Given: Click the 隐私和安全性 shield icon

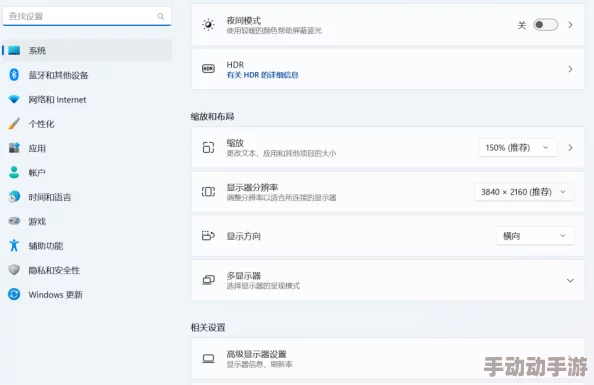Looking at the screenshot, I should pyautogui.click(x=14, y=270).
